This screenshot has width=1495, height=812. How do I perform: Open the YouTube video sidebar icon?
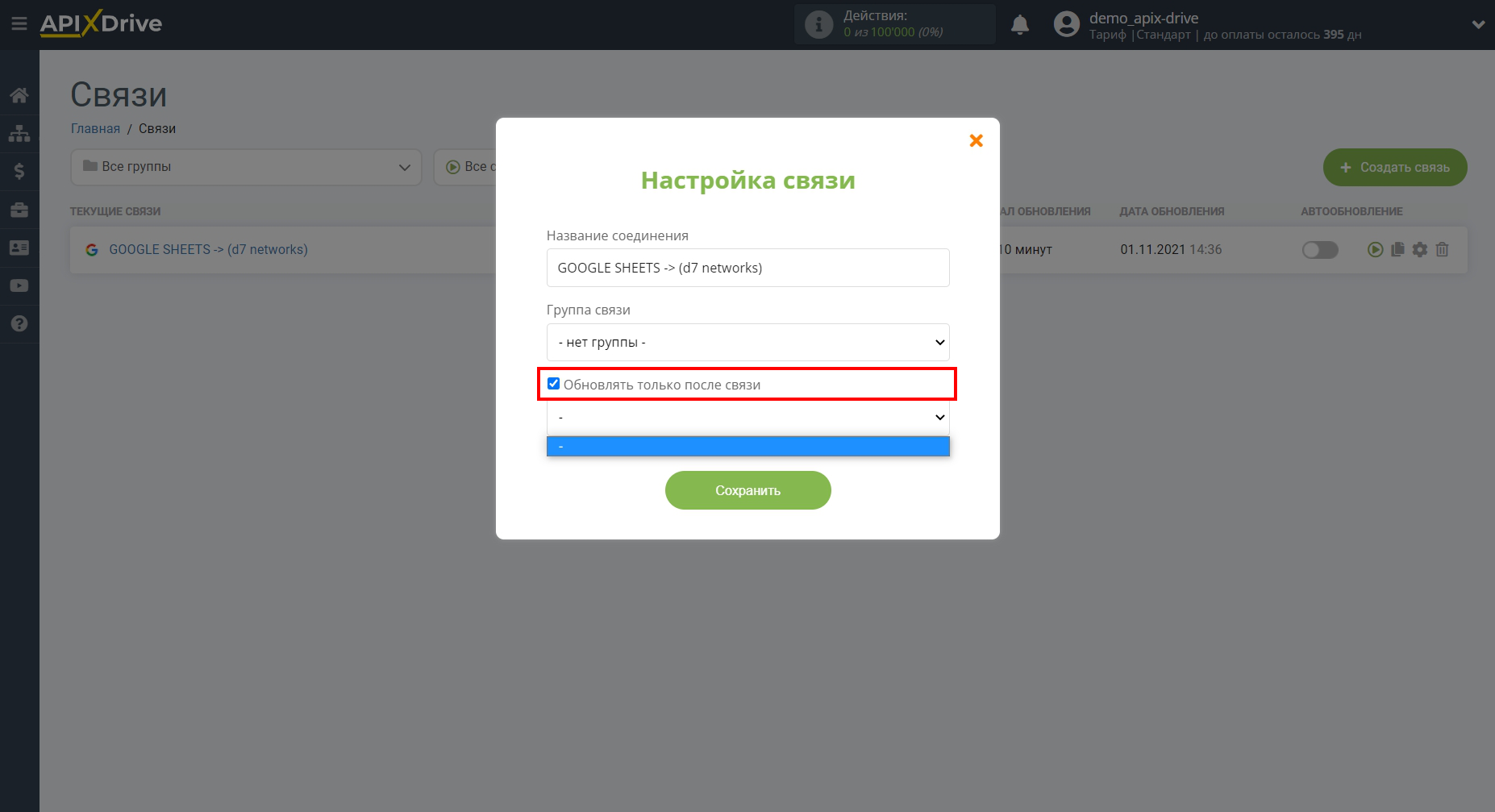pos(19,285)
